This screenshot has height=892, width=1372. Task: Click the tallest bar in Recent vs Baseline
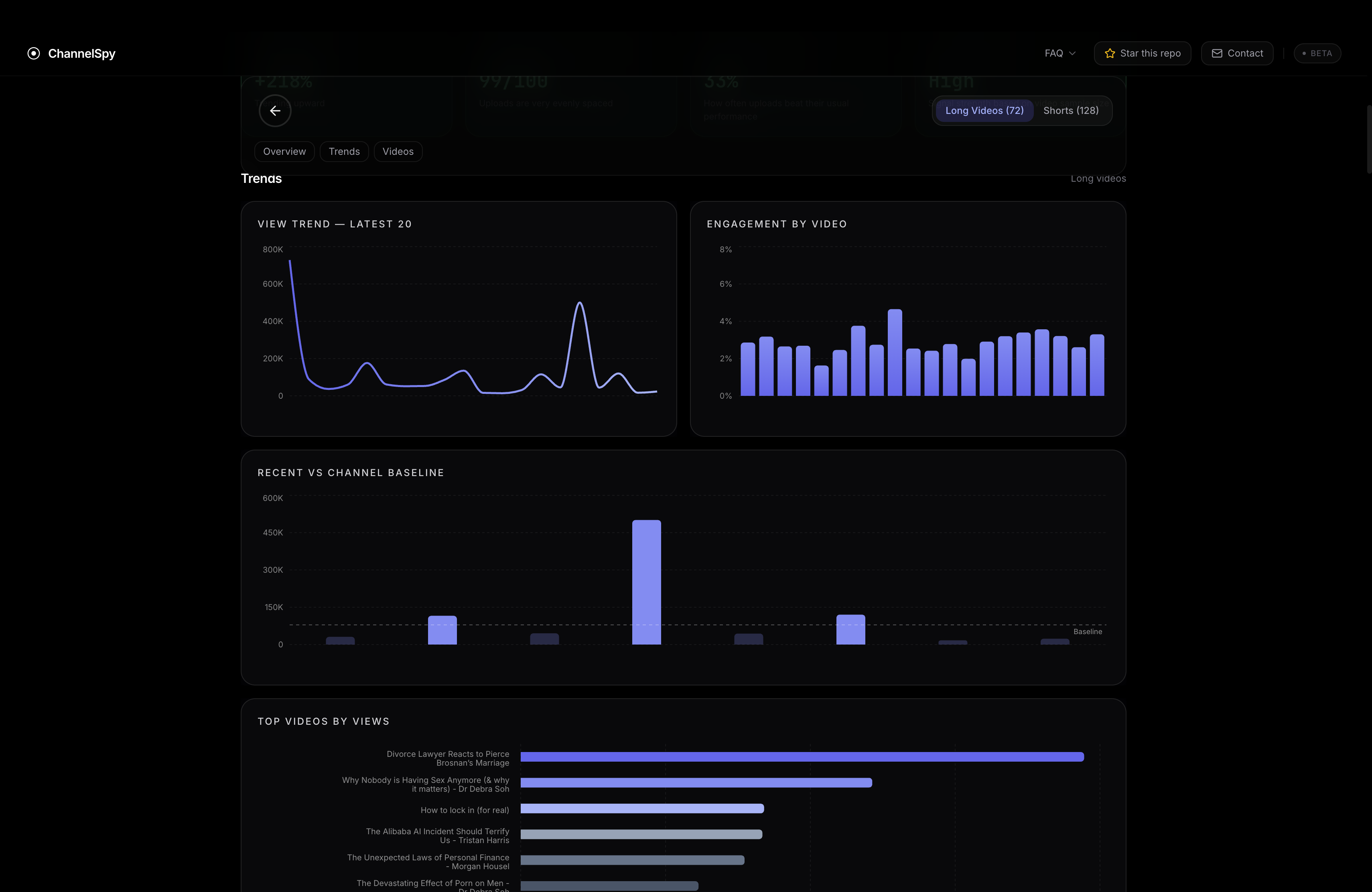pos(646,582)
